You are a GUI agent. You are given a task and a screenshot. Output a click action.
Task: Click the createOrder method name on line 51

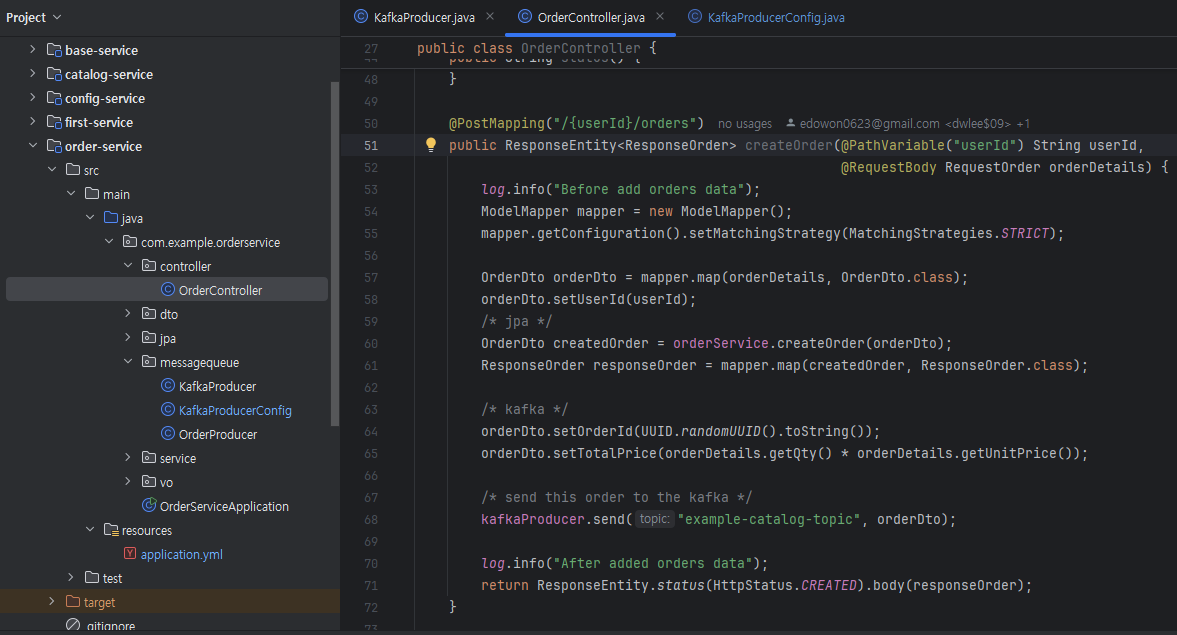point(789,146)
